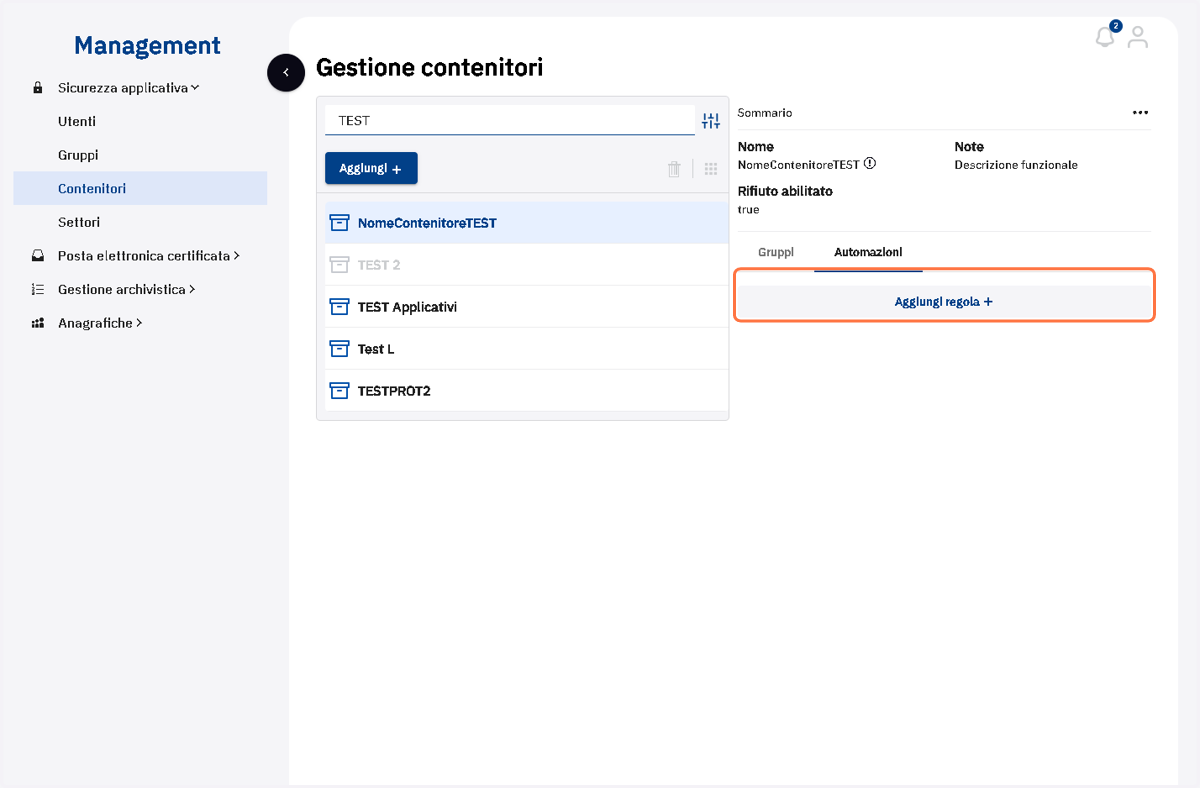Go to Utenti in the sidebar

pyautogui.click(x=77, y=121)
